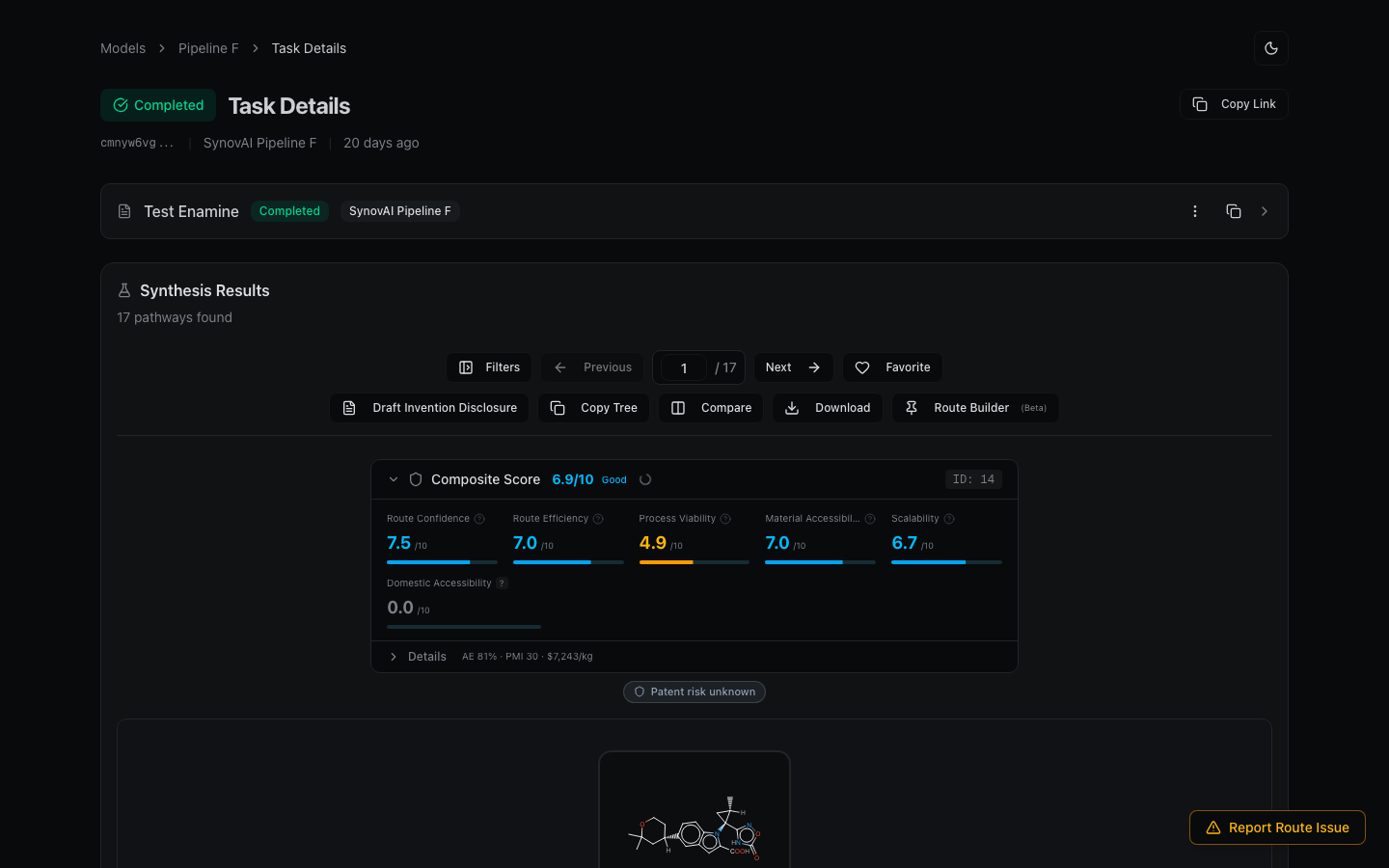Open the Domestic Accessibility help icon

pos(502,583)
